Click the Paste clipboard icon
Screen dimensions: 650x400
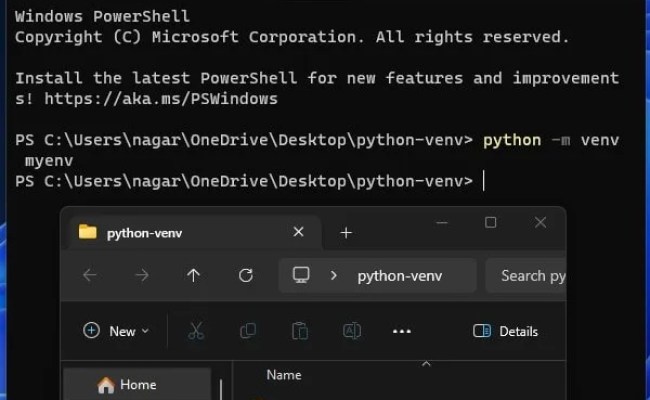pos(300,331)
